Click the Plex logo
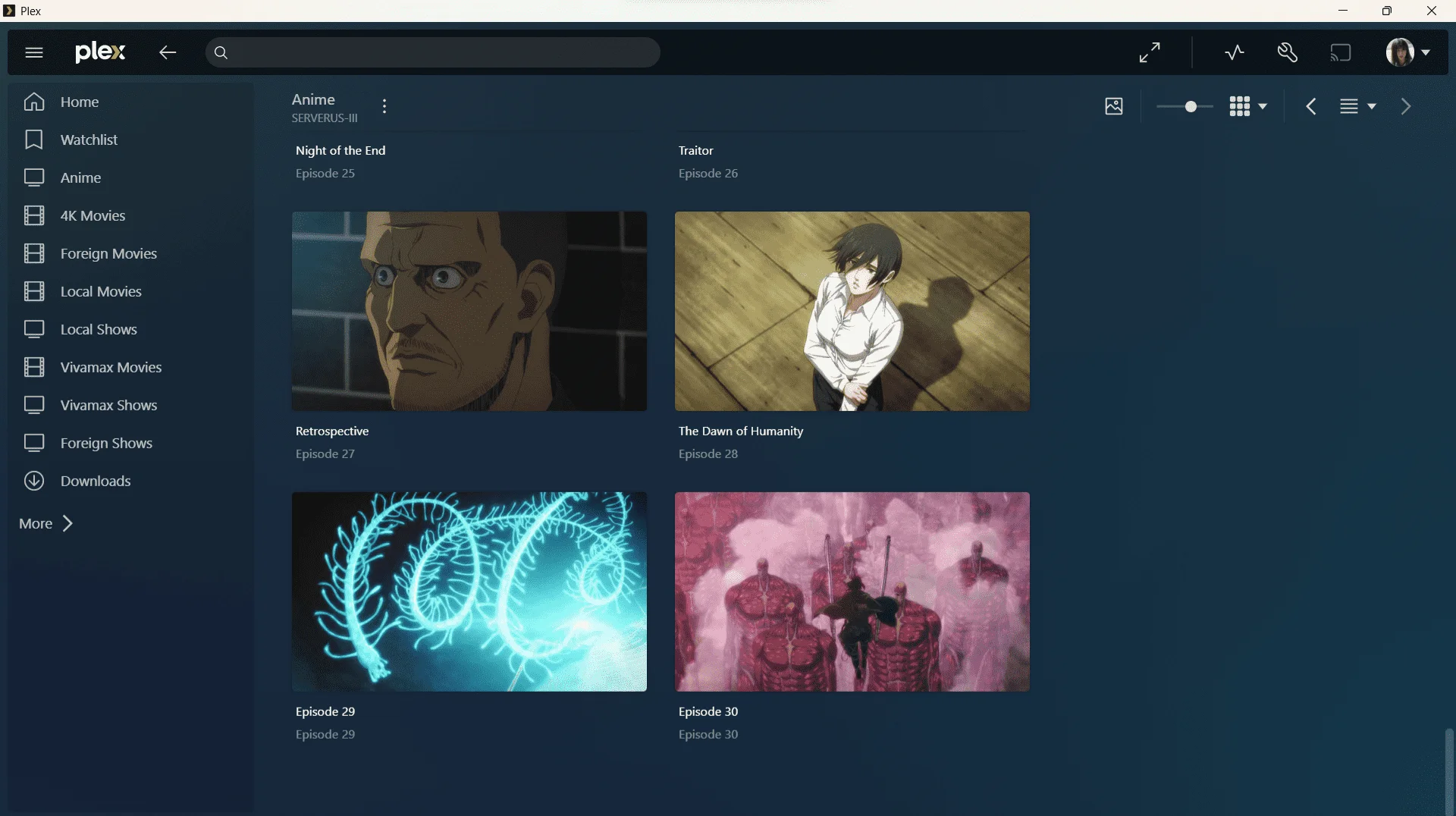Screen dimensions: 1456x816 (x=100, y=52)
